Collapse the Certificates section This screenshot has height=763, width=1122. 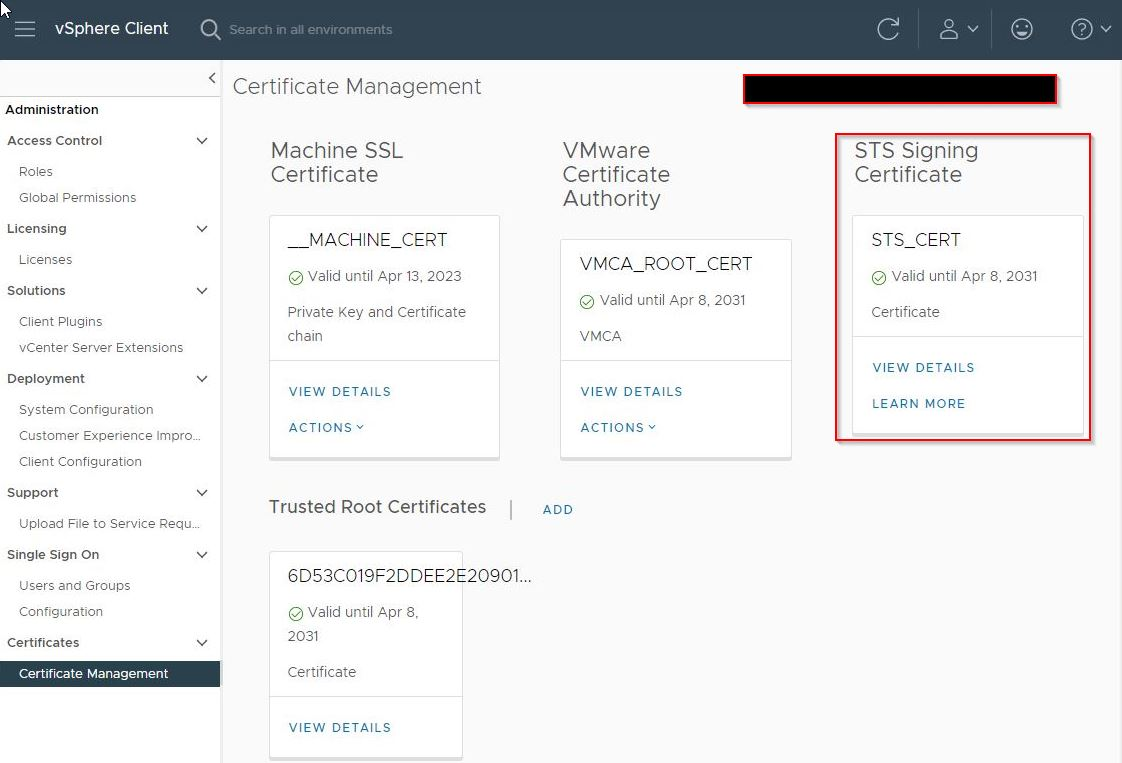[202, 643]
